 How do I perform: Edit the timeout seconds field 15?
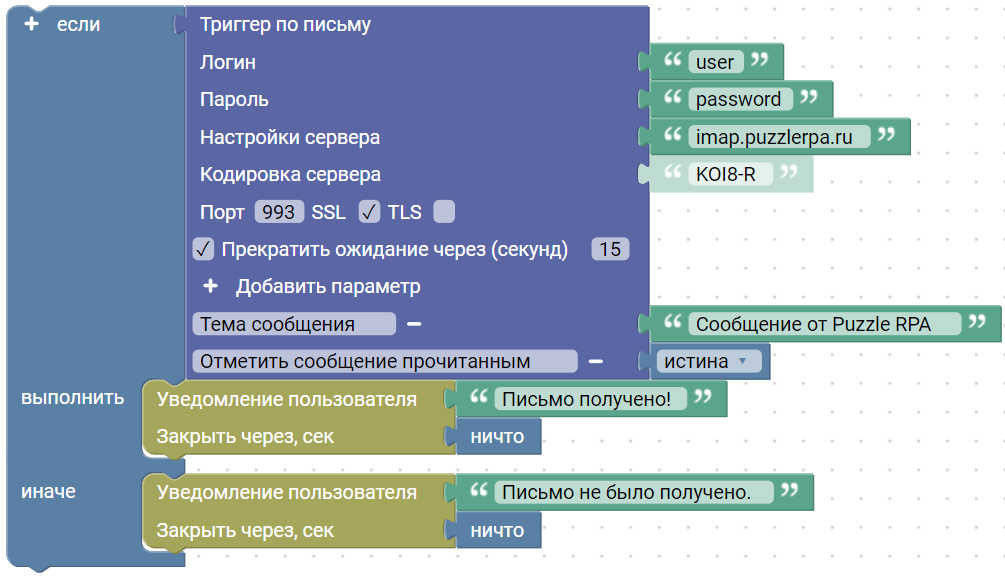pos(610,249)
